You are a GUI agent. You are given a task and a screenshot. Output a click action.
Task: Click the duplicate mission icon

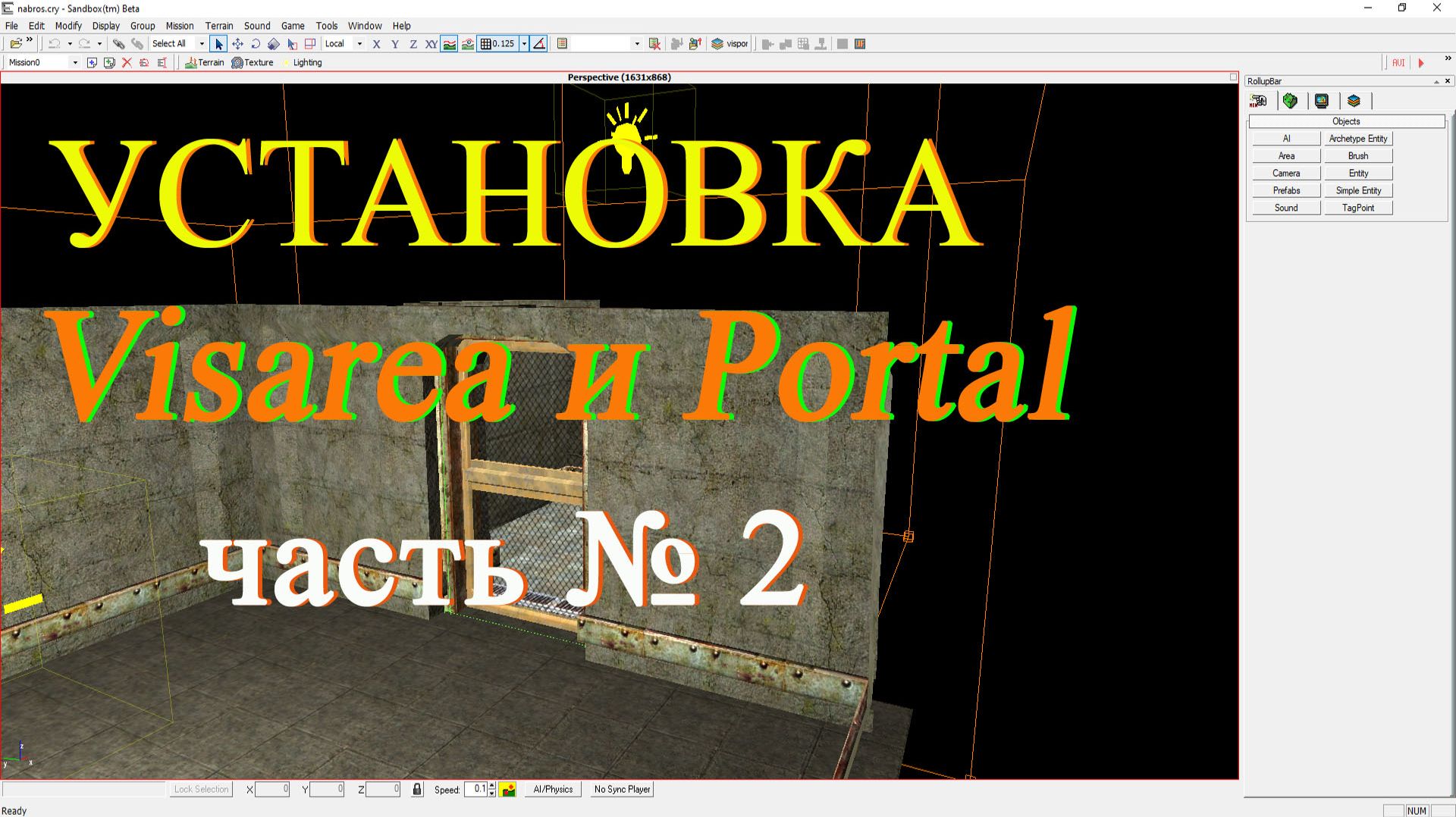[x=109, y=63]
